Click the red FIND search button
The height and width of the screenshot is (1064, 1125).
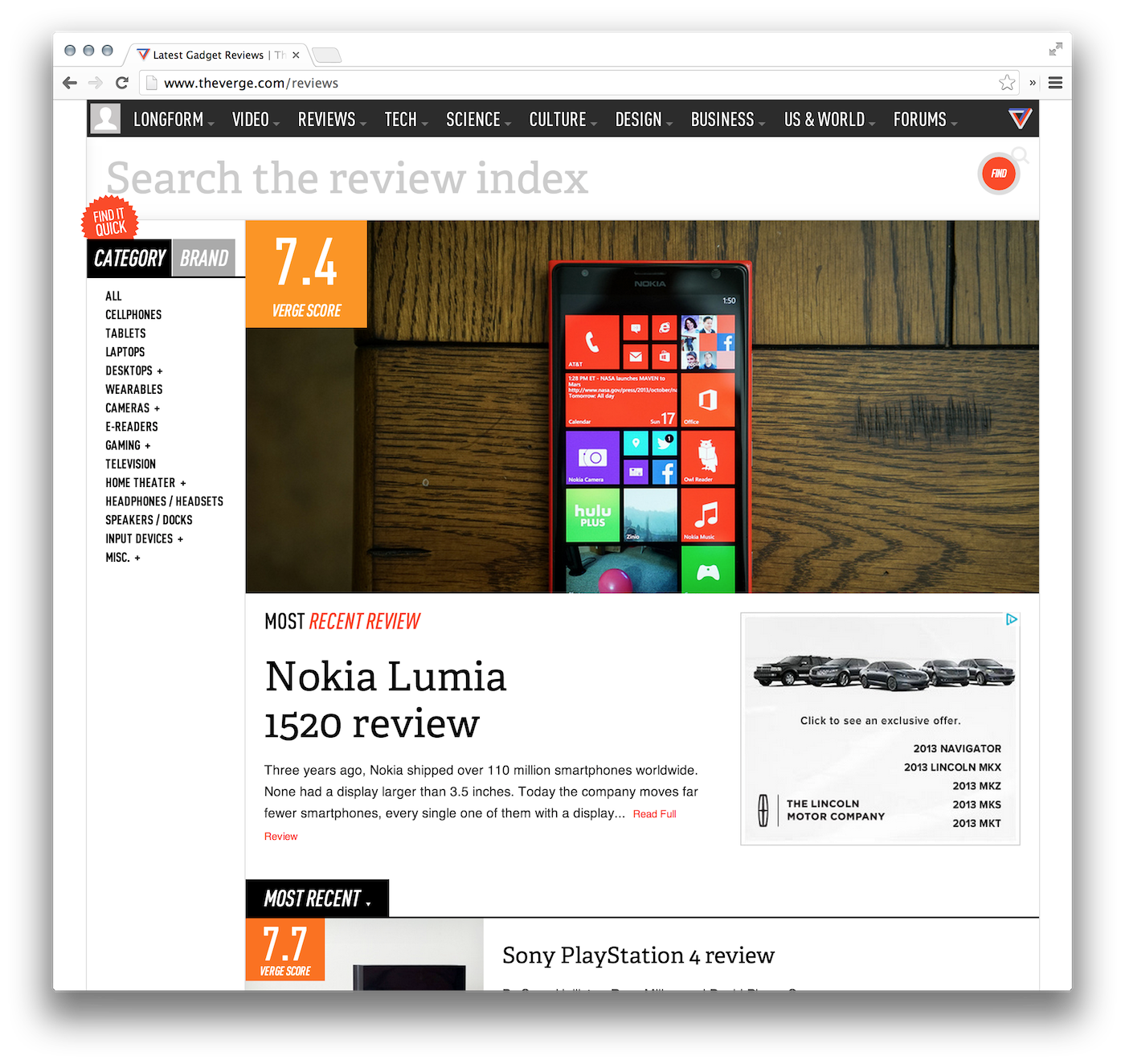(x=999, y=174)
